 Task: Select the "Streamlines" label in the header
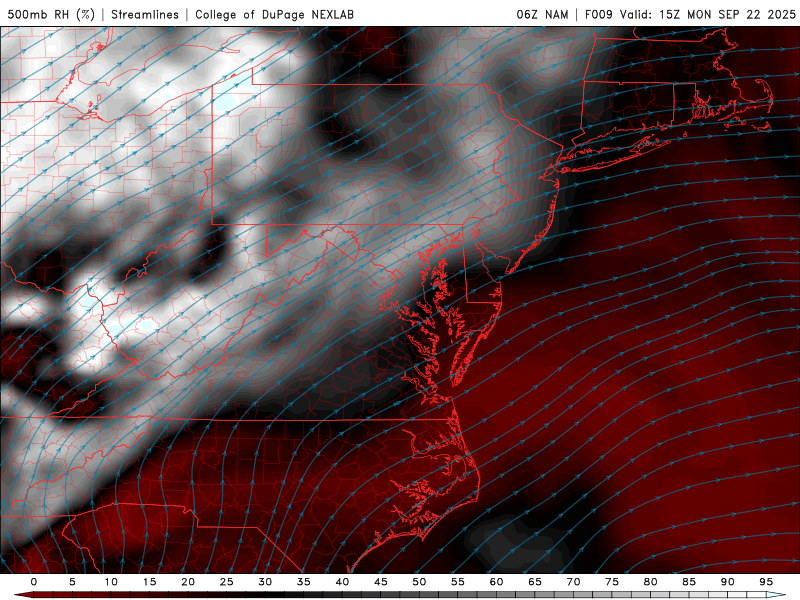tap(145, 14)
